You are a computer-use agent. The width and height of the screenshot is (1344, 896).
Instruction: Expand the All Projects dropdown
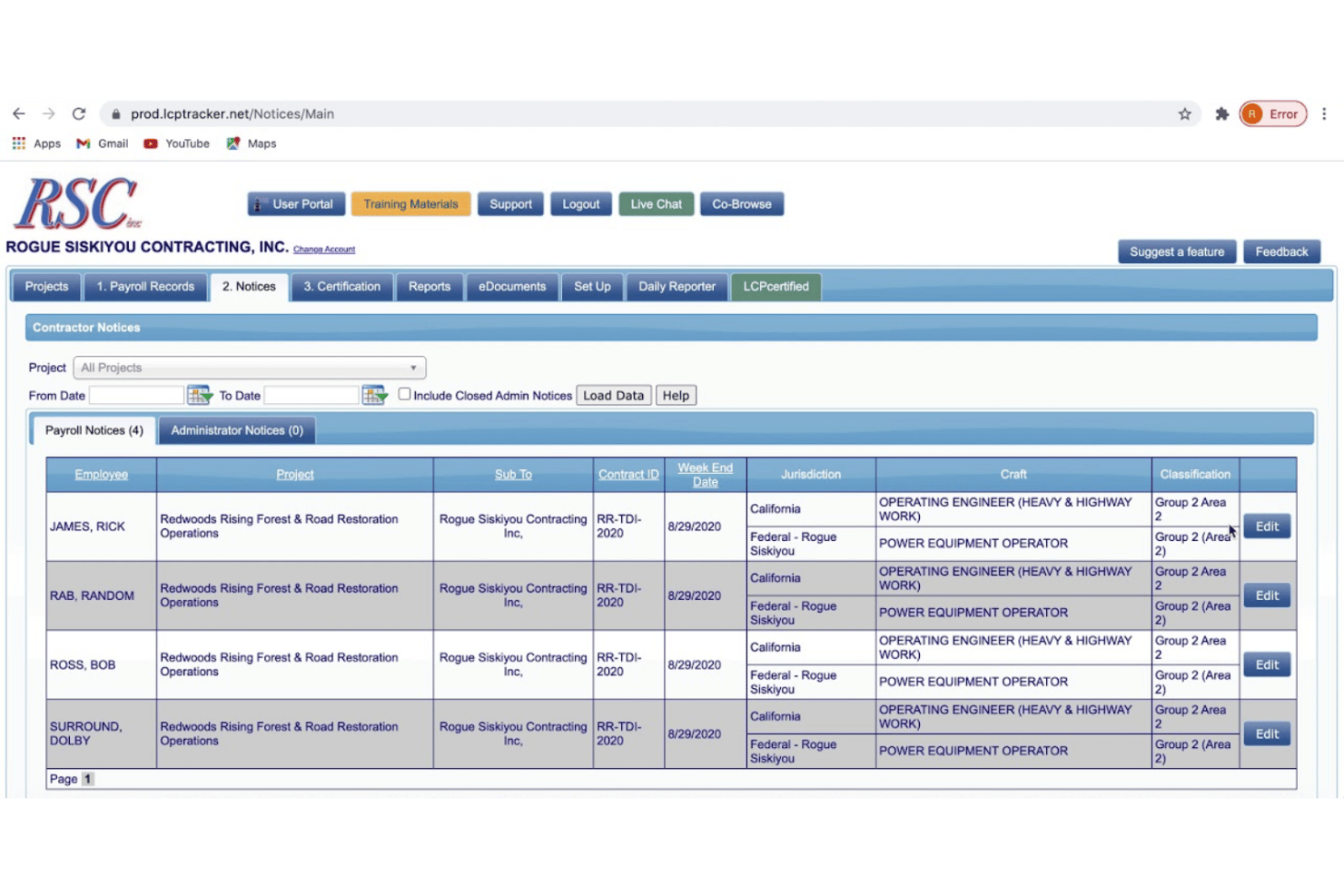tap(250, 368)
